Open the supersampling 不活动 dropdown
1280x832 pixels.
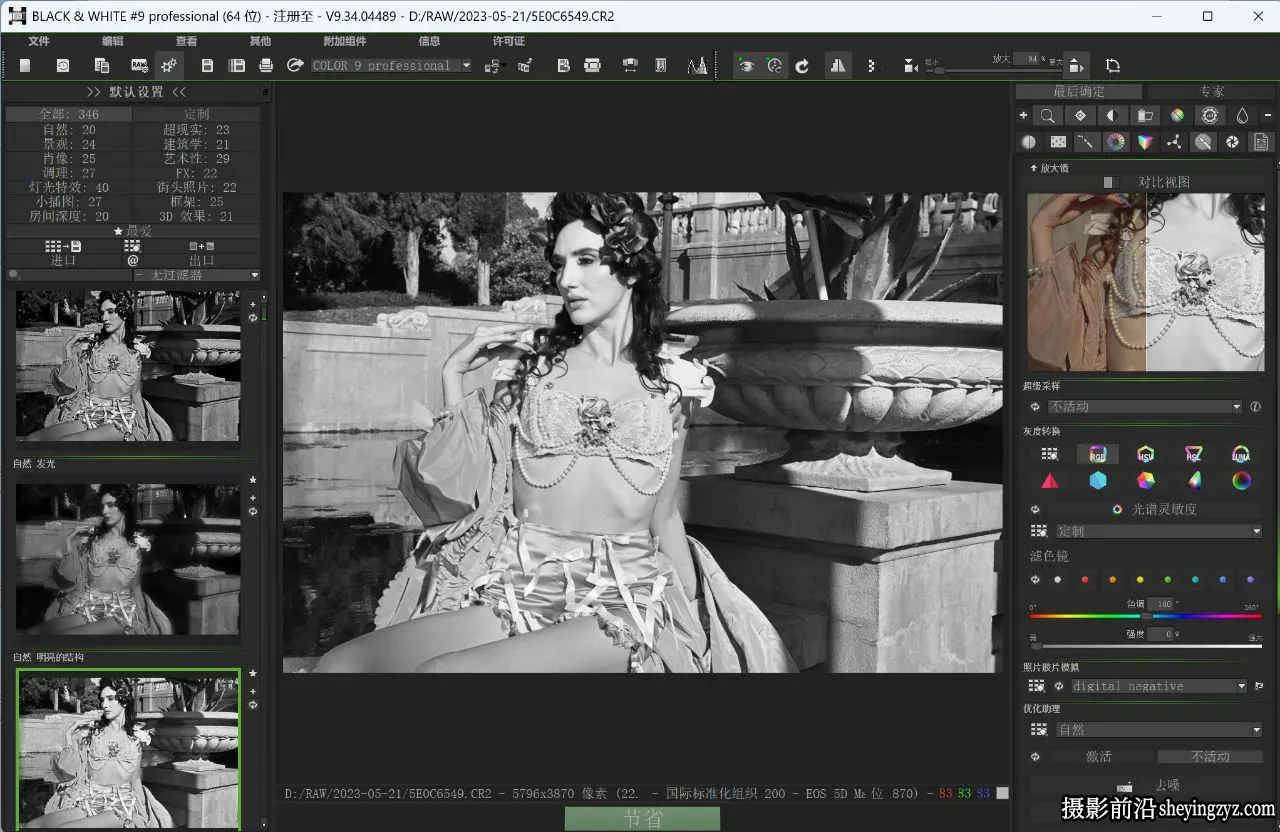point(1145,407)
